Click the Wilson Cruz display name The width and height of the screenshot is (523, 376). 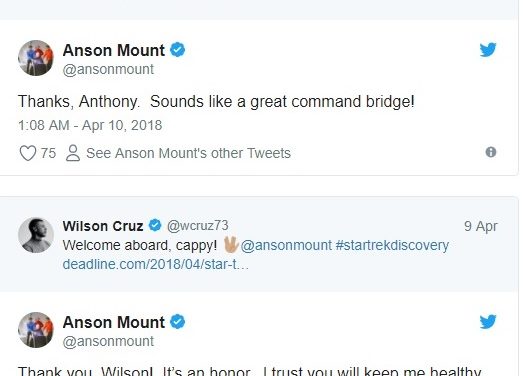(x=103, y=226)
